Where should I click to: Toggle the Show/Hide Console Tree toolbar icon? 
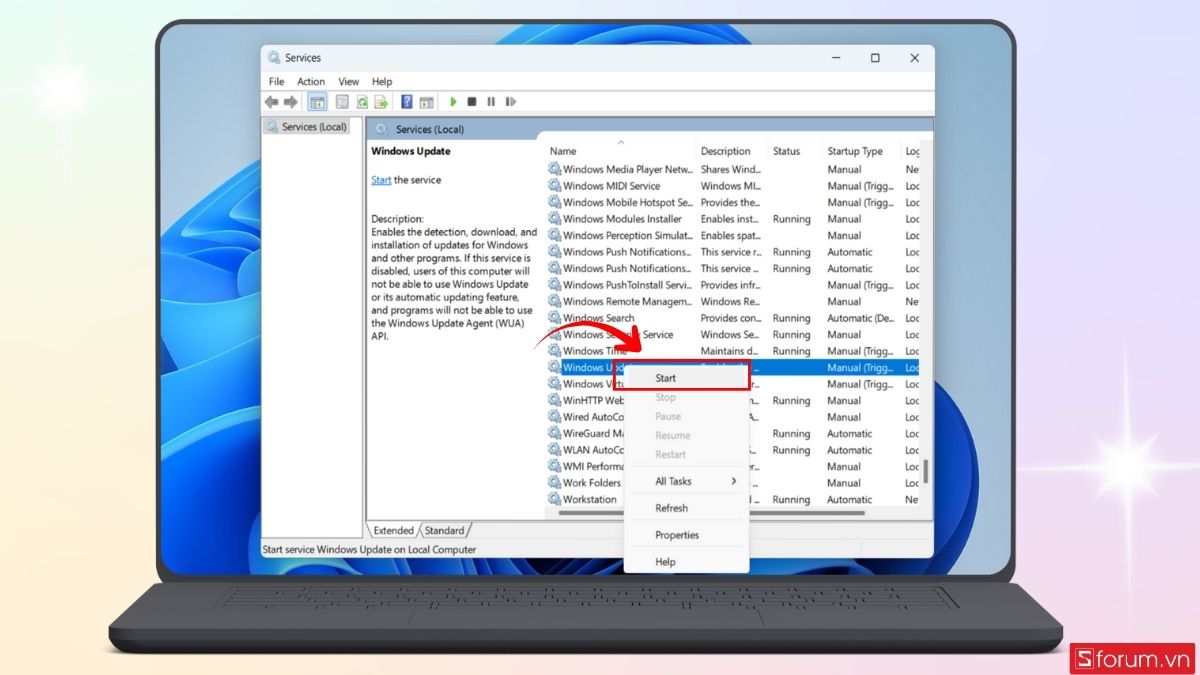pyautogui.click(x=317, y=102)
